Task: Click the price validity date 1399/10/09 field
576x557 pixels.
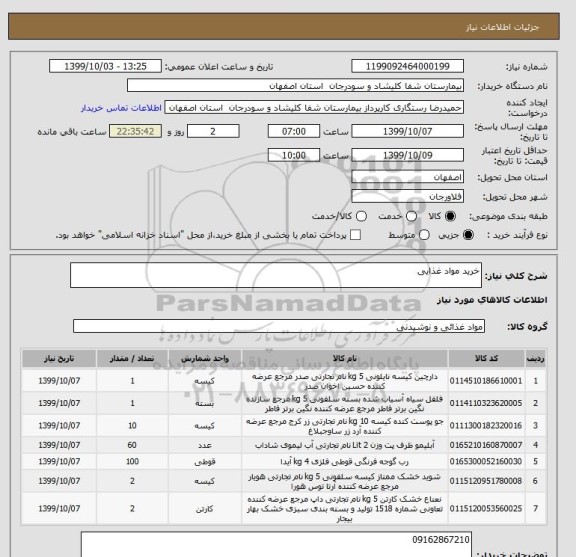Action: click(x=407, y=155)
